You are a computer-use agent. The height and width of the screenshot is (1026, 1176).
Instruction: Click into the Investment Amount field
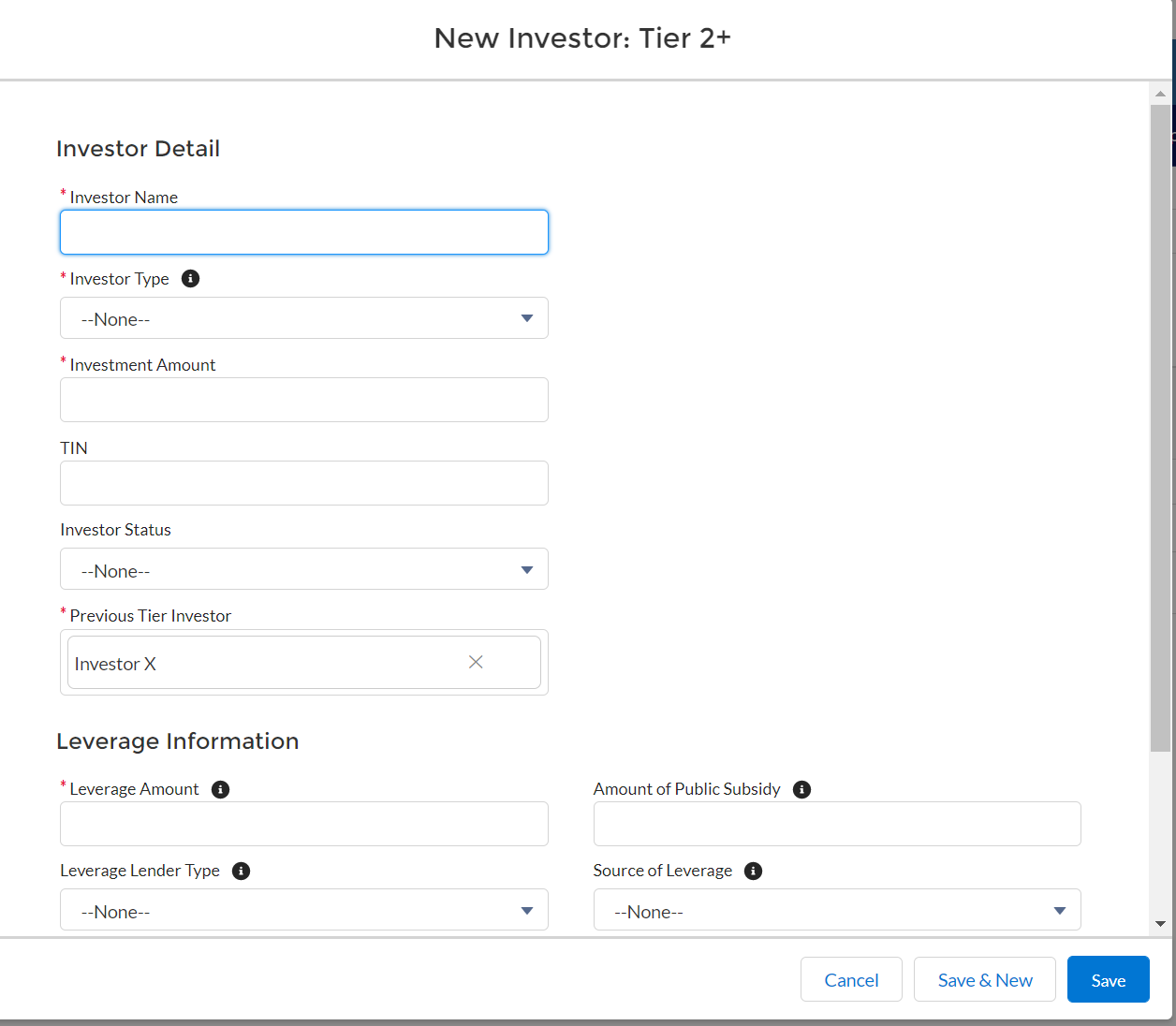click(x=303, y=400)
